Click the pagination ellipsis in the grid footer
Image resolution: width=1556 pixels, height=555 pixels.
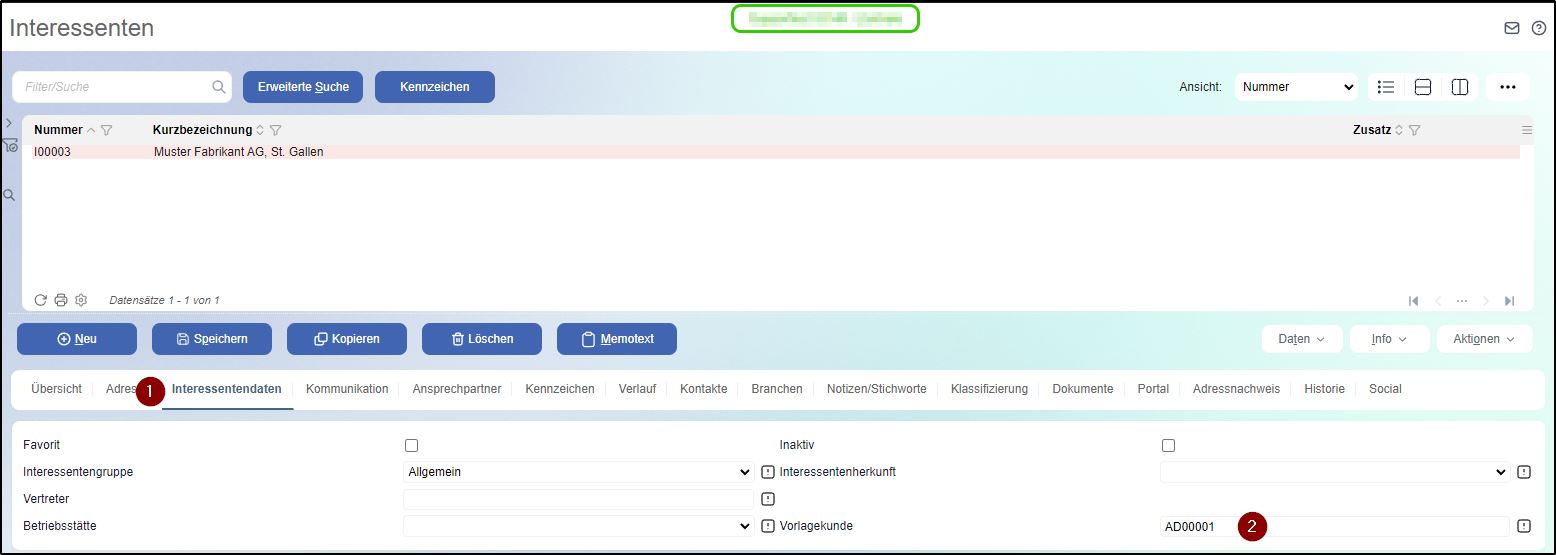pos(1462,301)
